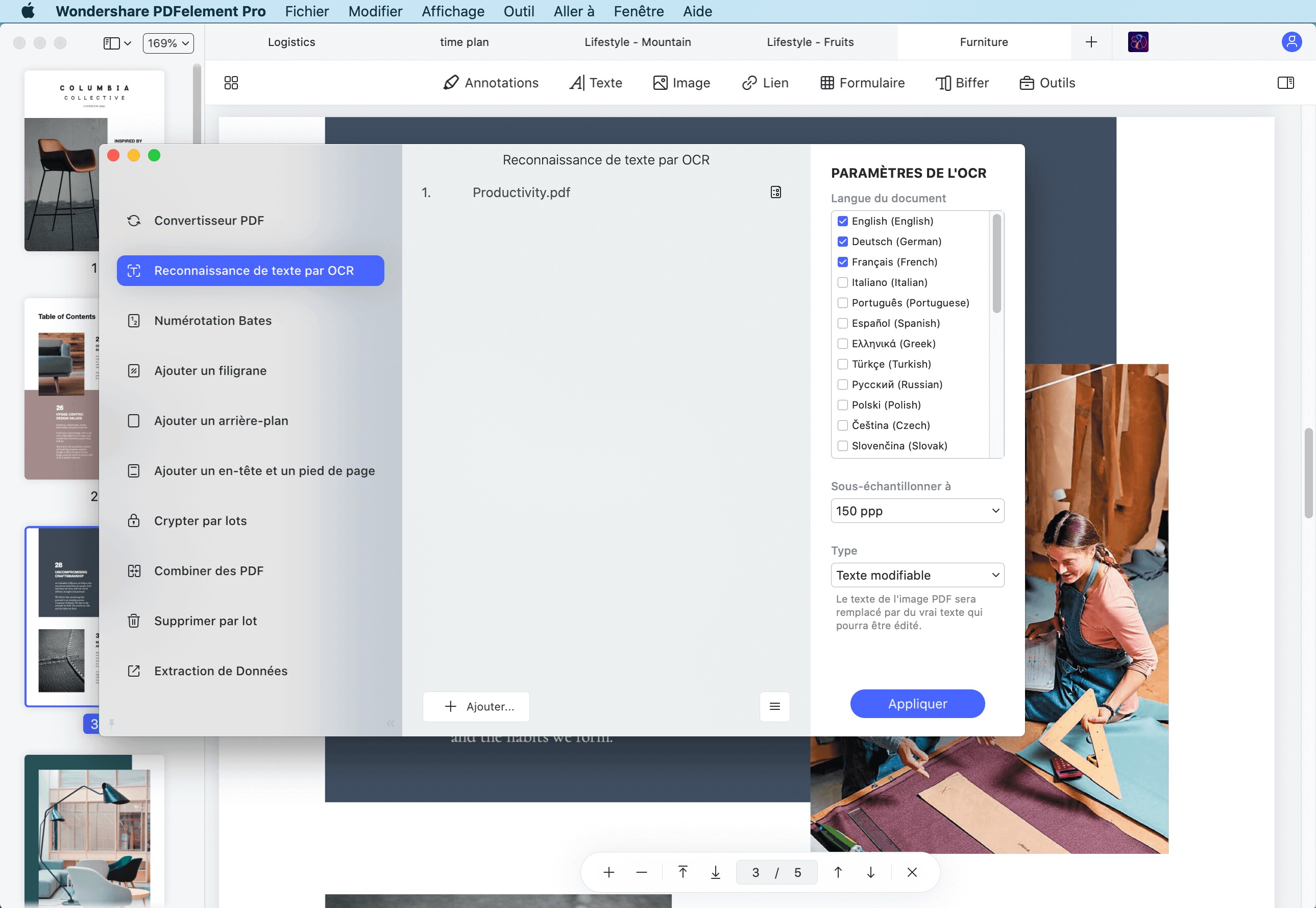The height and width of the screenshot is (908, 1316).
Task: Open the 169% zoom level dropdown
Action: tap(167, 43)
